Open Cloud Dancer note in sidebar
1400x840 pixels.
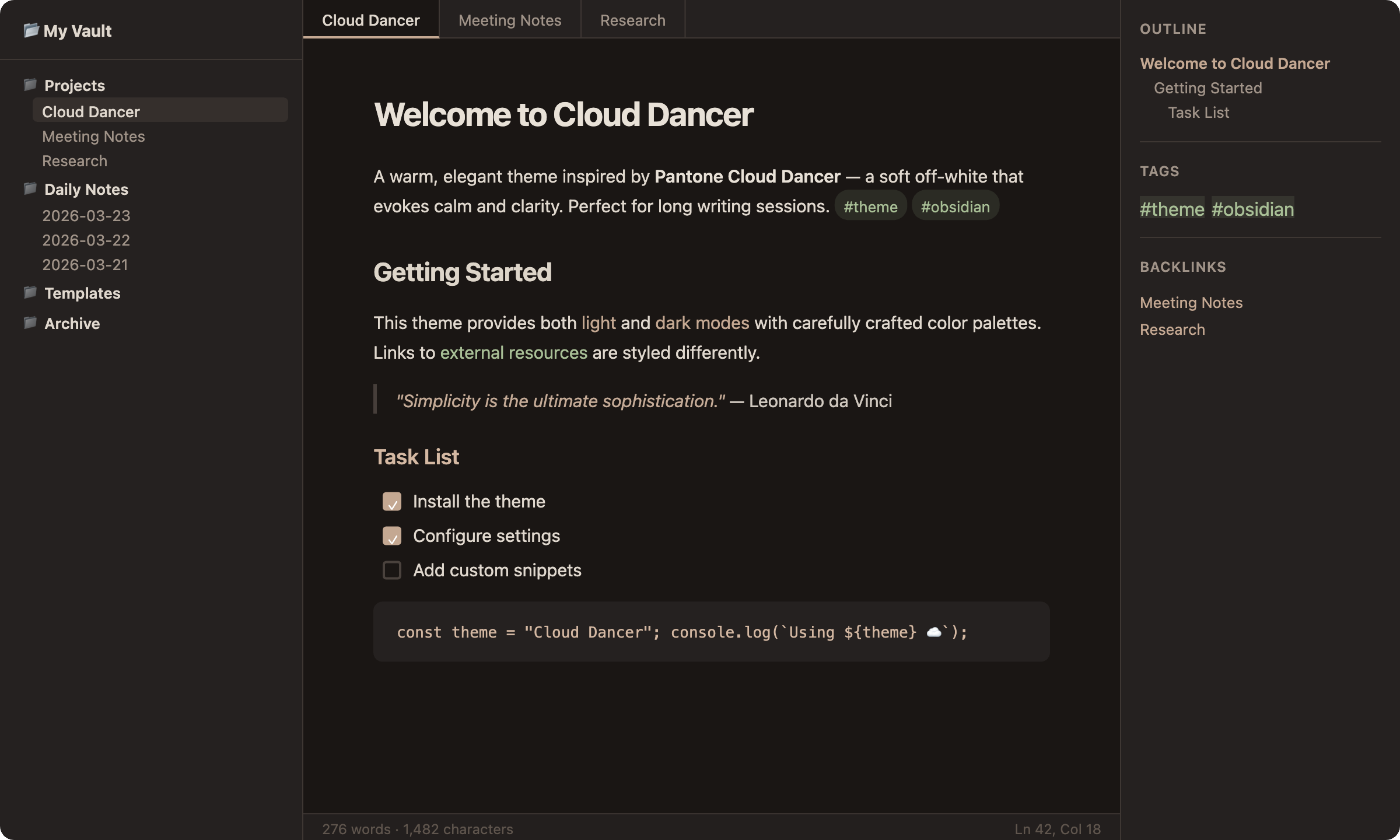pyautogui.click(x=160, y=110)
